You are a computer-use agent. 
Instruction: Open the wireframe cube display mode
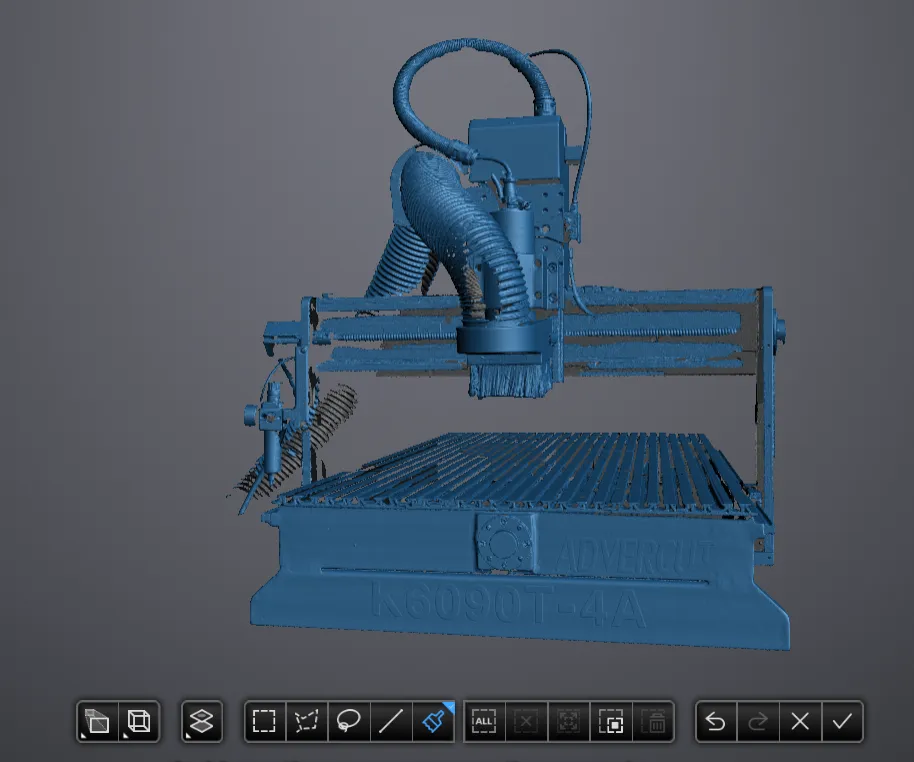pyautogui.click(x=139, y=721)
